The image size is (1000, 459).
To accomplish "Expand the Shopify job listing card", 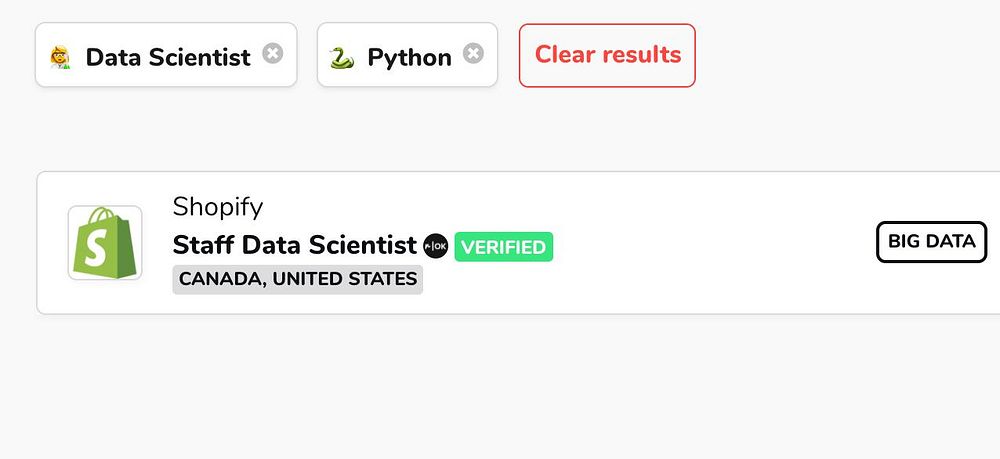I will 700,290.
